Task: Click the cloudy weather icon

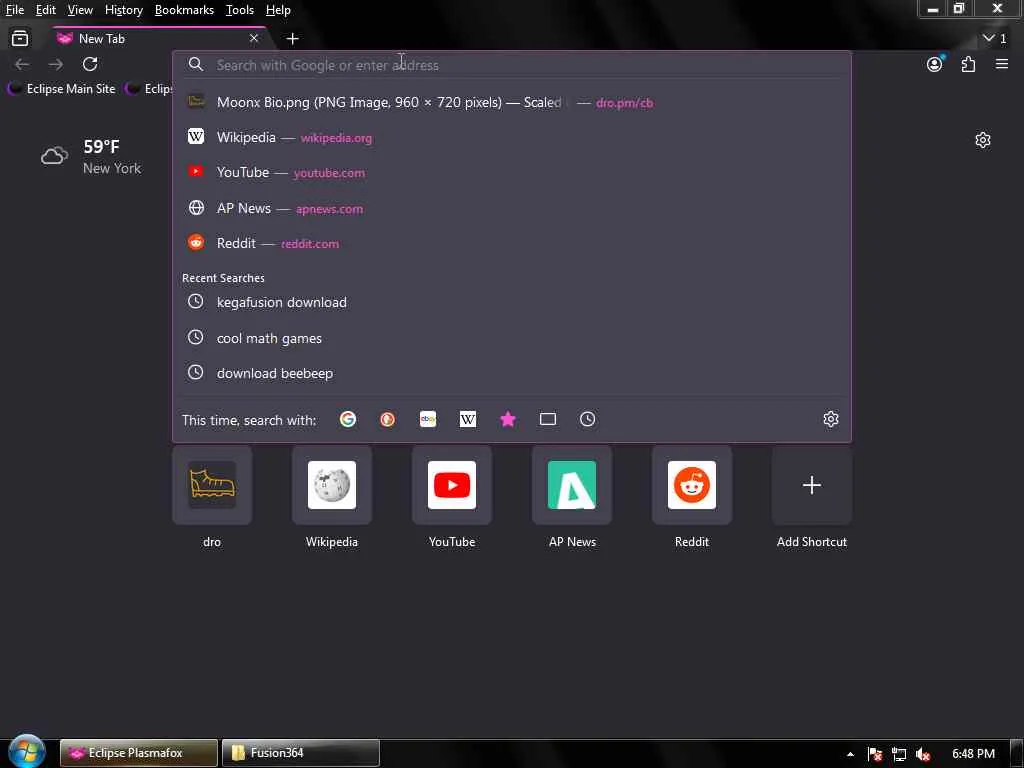Action: tap(54, 156)
